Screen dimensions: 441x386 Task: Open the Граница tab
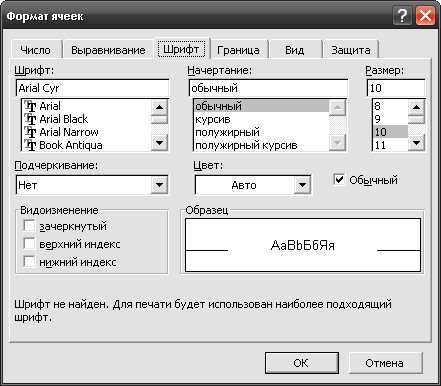(x=238, y=50)
